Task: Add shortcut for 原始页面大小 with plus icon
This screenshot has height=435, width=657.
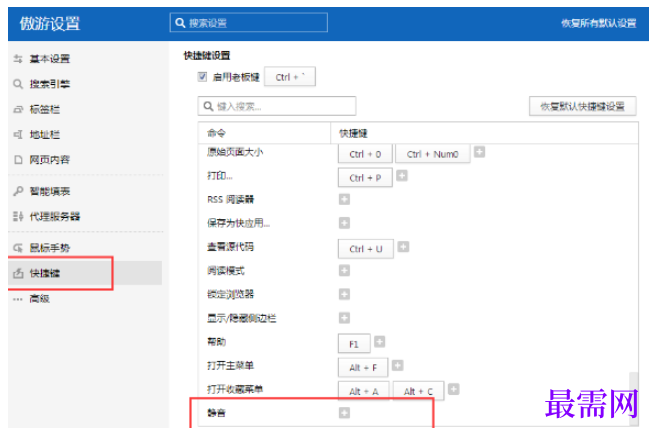Action: 480,152
